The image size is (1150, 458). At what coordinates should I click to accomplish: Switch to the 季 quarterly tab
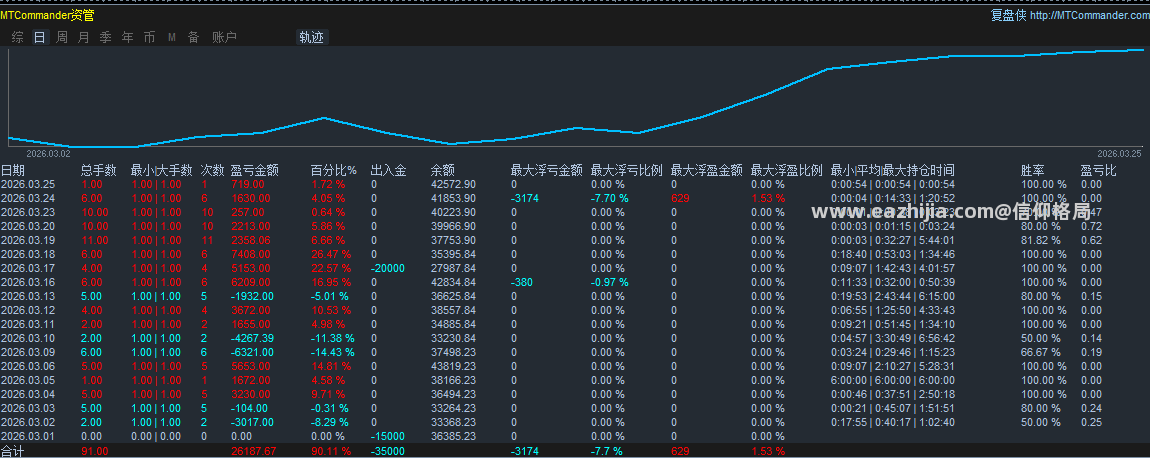point(106,37)
